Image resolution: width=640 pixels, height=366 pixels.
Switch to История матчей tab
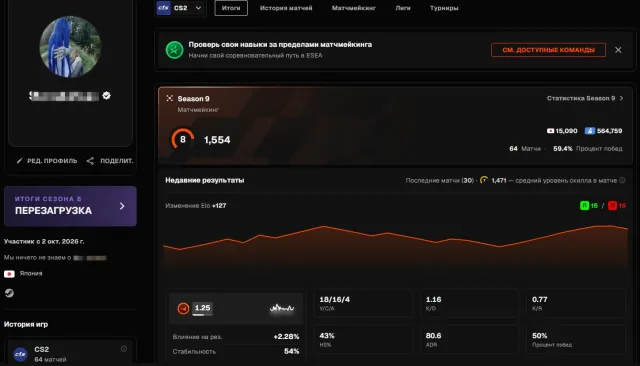pyautogui.click(x=286, y=8)
